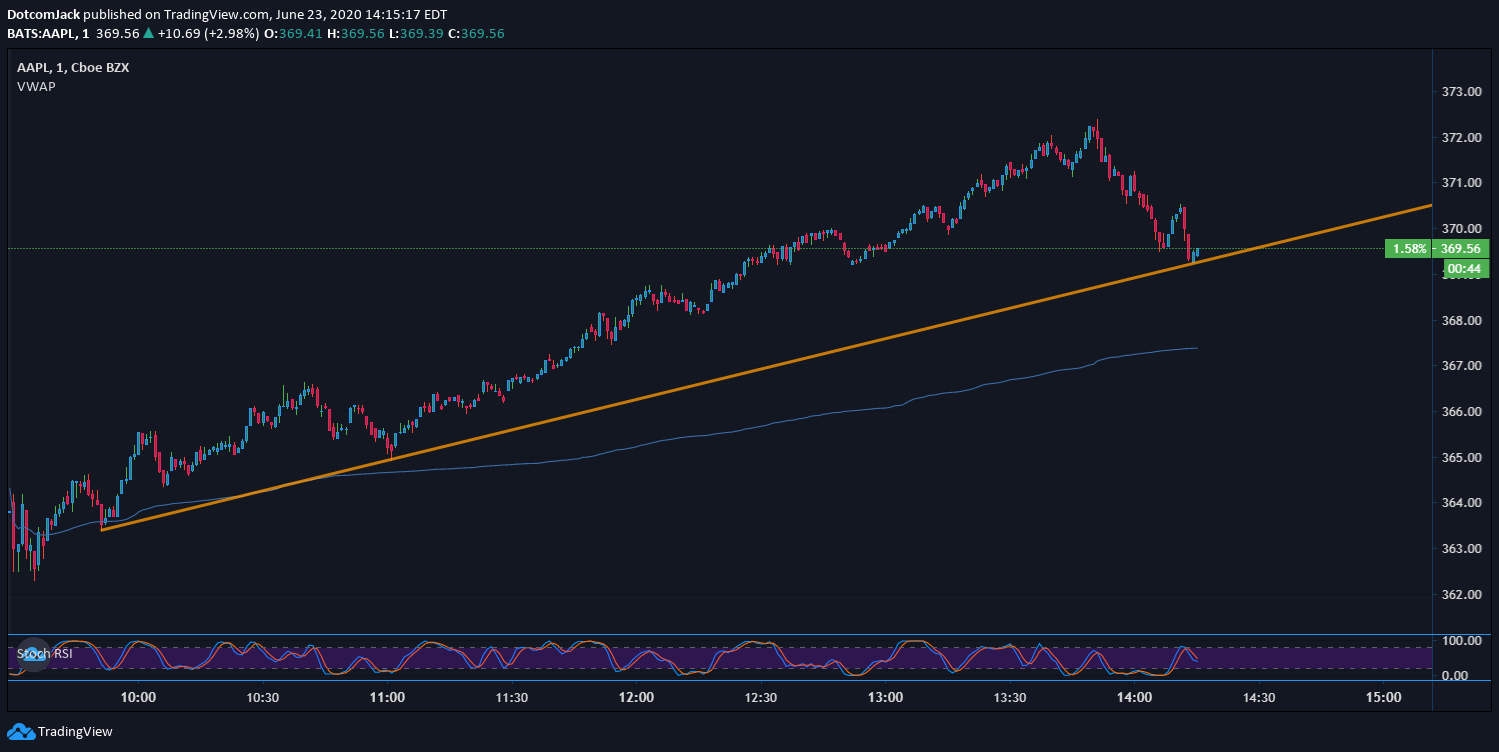The image size is (1499, 752).
Task: Click the 100.00 Stoch RSI scale label
Action: pos(1461,640)
